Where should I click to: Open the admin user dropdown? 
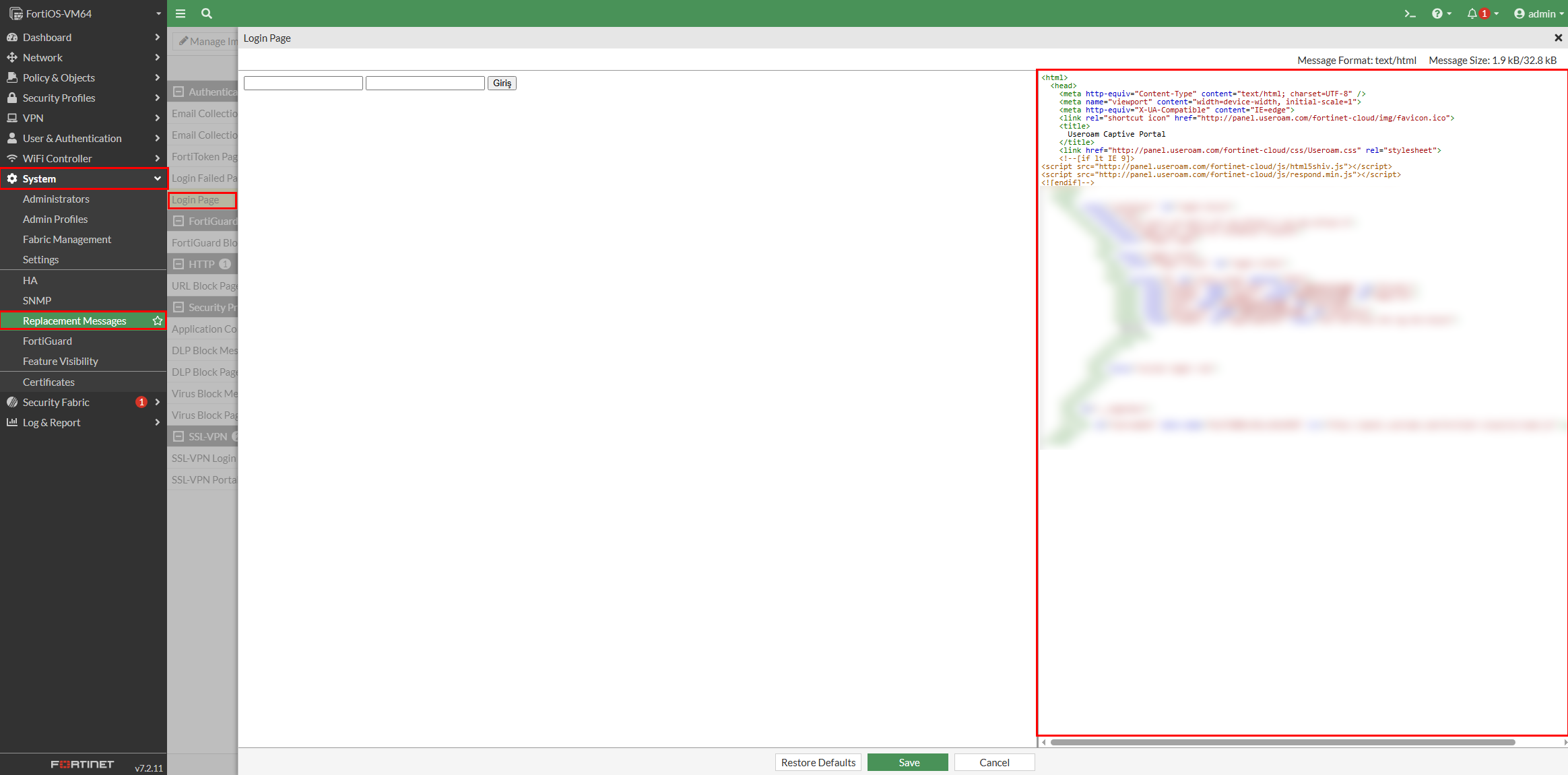click(1538, 13)
